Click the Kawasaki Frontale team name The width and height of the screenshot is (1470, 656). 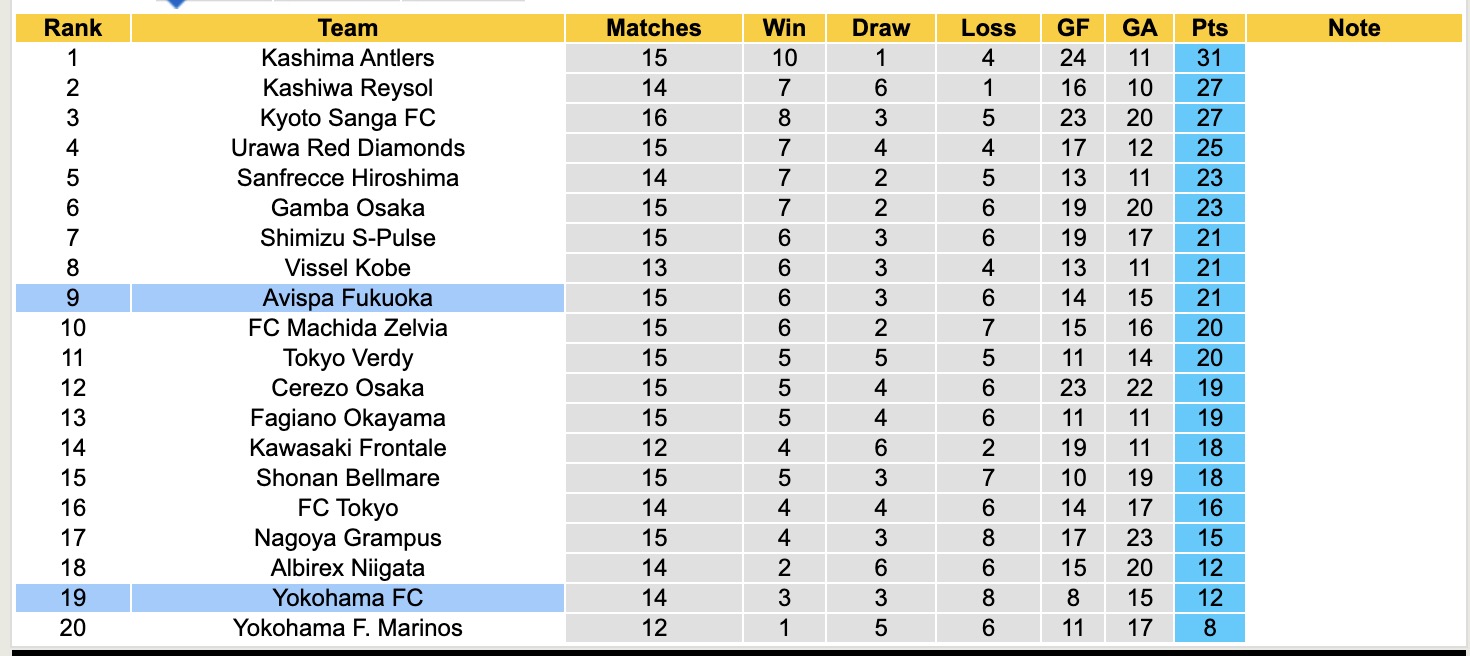click(x=347, y=448)
